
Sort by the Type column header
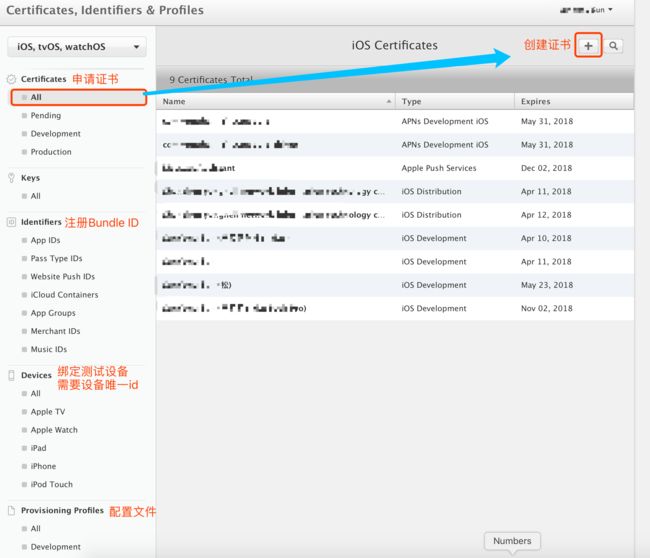point(455,102)
